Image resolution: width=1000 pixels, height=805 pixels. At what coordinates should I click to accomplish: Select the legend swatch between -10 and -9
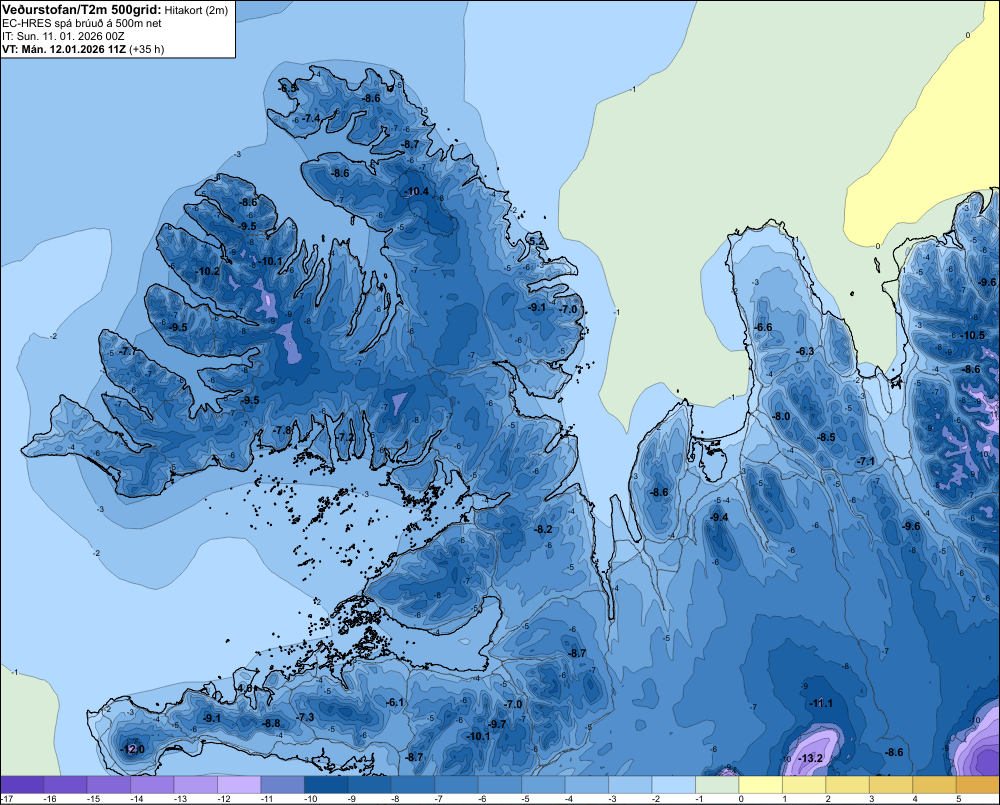tap(326, 785)
